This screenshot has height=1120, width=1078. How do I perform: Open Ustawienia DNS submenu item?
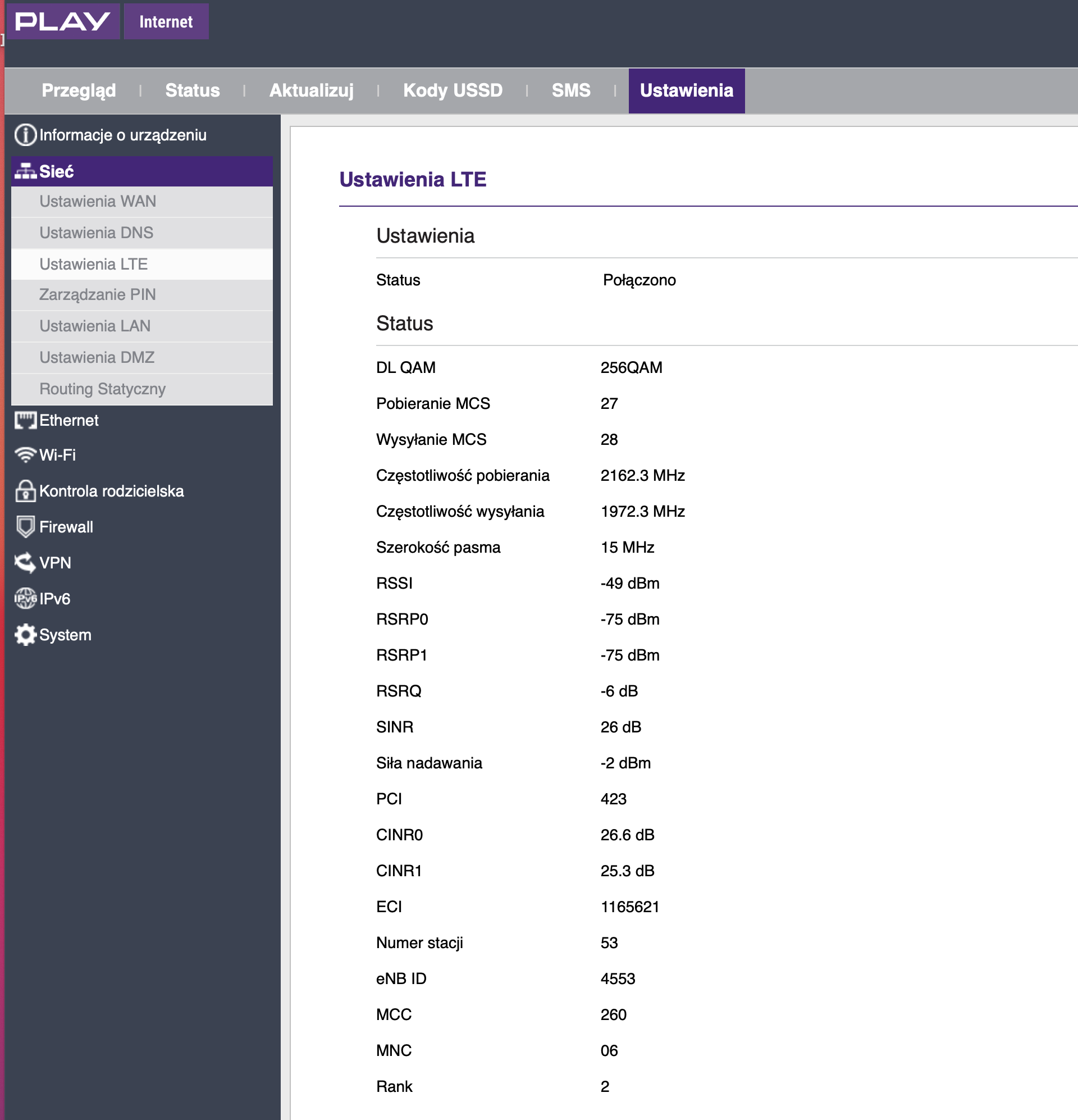tap(141, 233)
